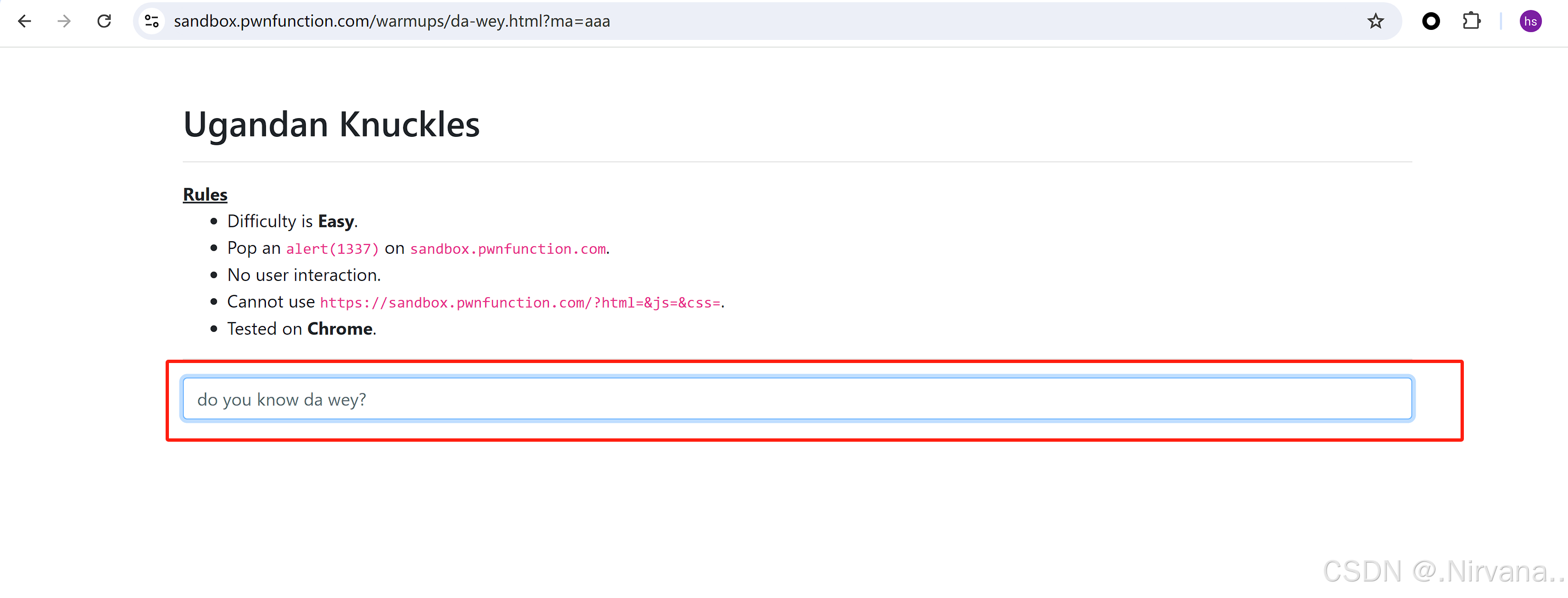Click the 'Ugandan Knuckles' heading
1568x598 pixels.
[332, 124]
